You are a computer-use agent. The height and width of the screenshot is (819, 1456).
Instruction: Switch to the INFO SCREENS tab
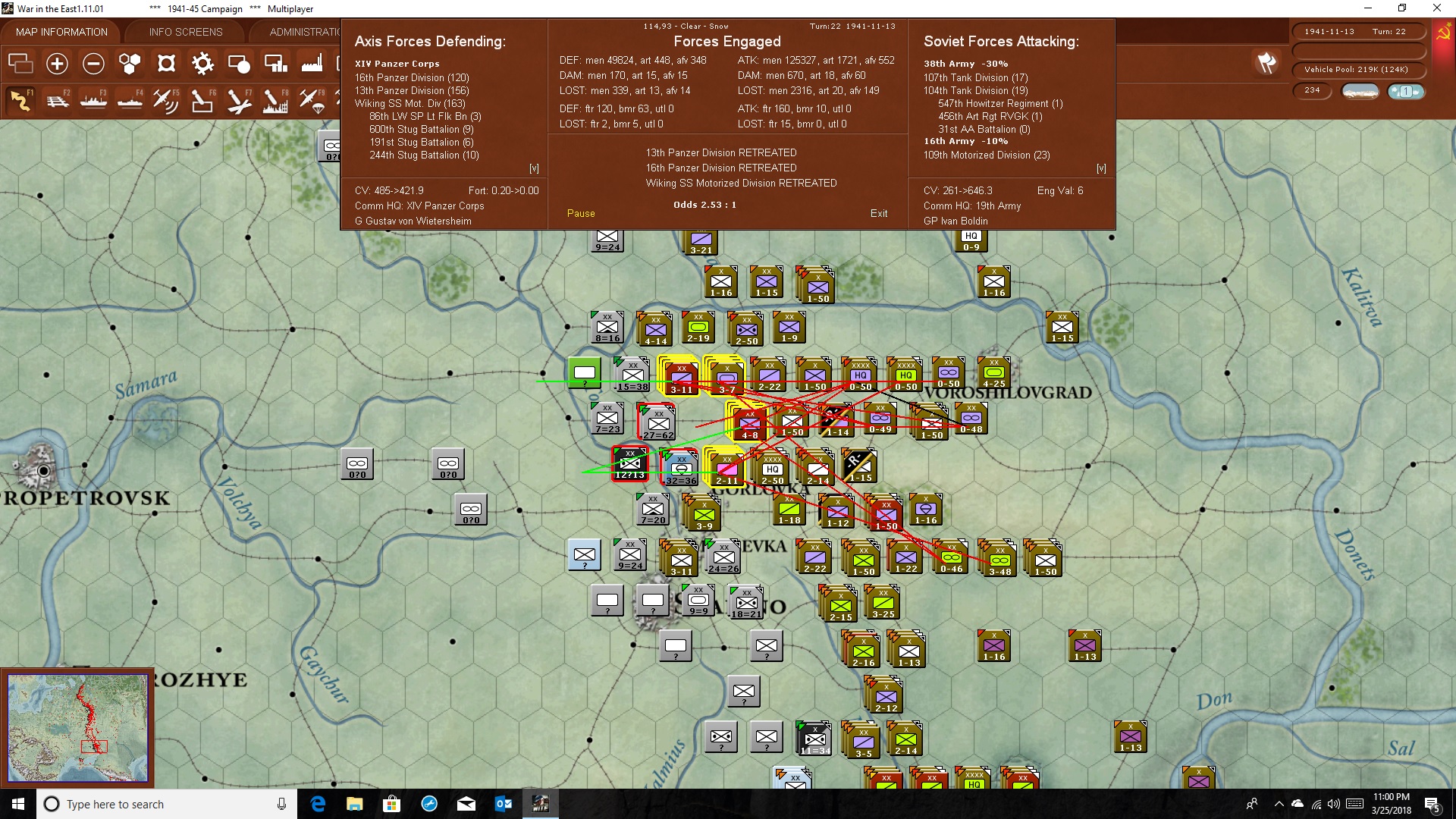[186, 32]
